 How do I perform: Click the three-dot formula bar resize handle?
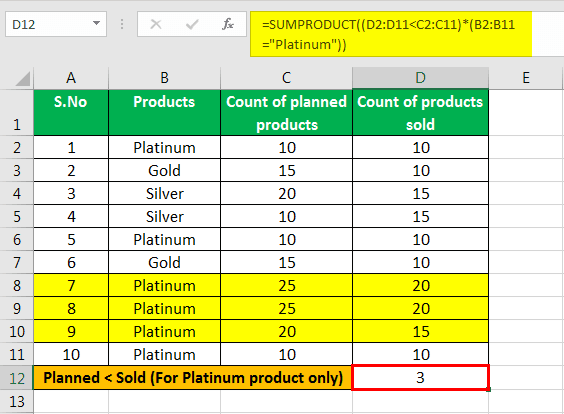(x=122, y=24)
